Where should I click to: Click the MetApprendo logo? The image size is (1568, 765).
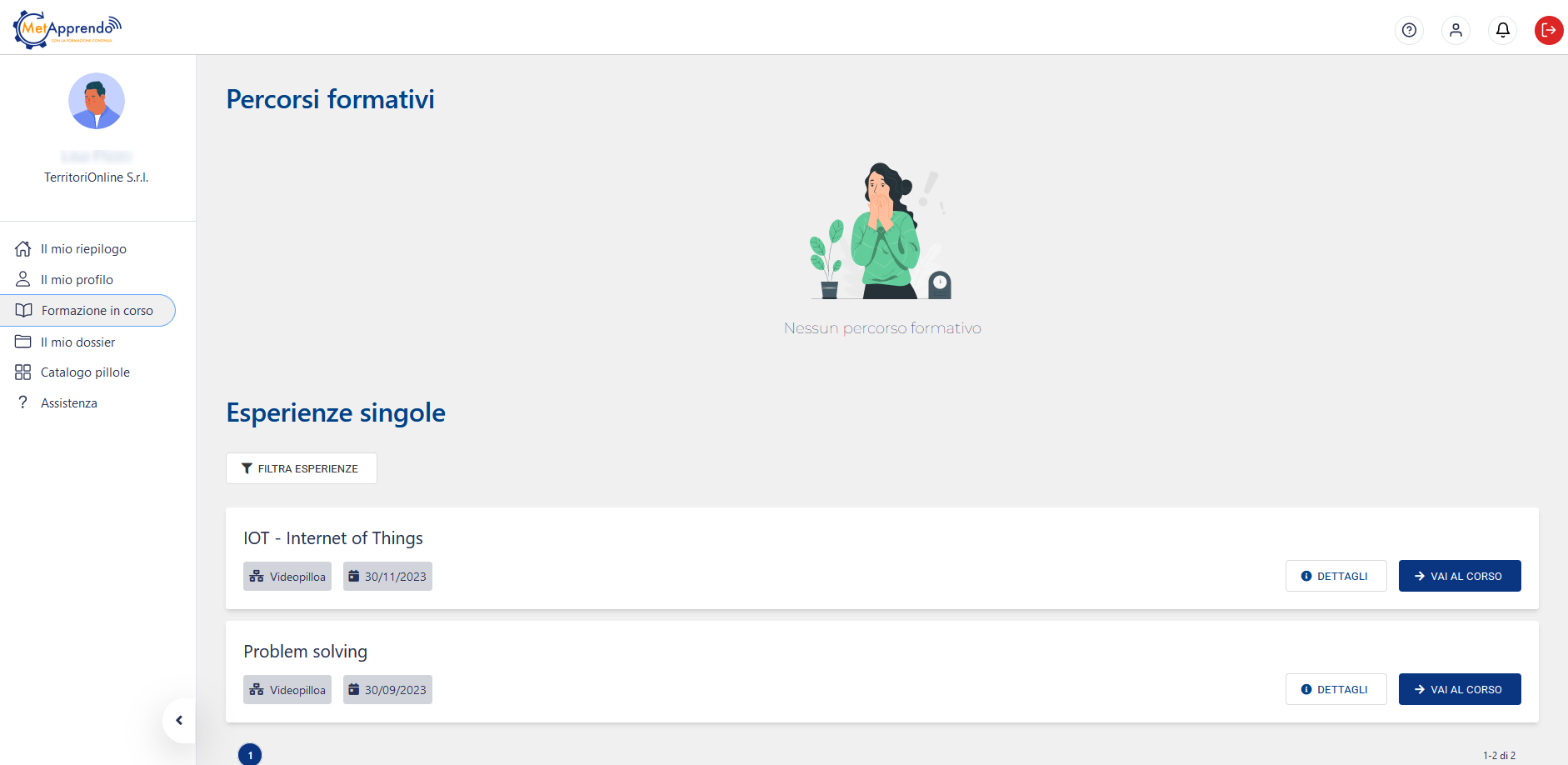click(x=67, y=29)
